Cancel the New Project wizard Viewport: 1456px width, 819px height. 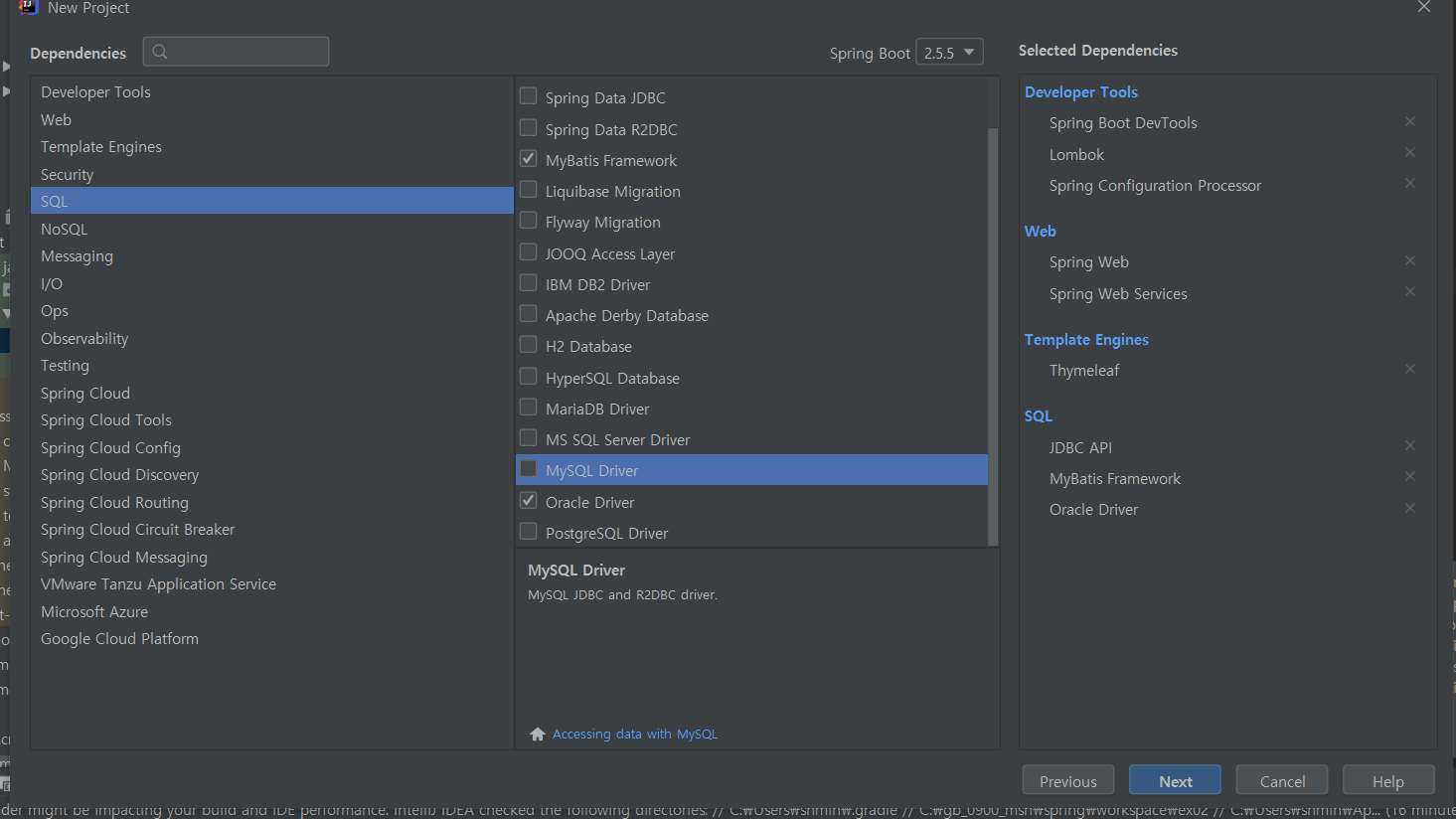1282,780
